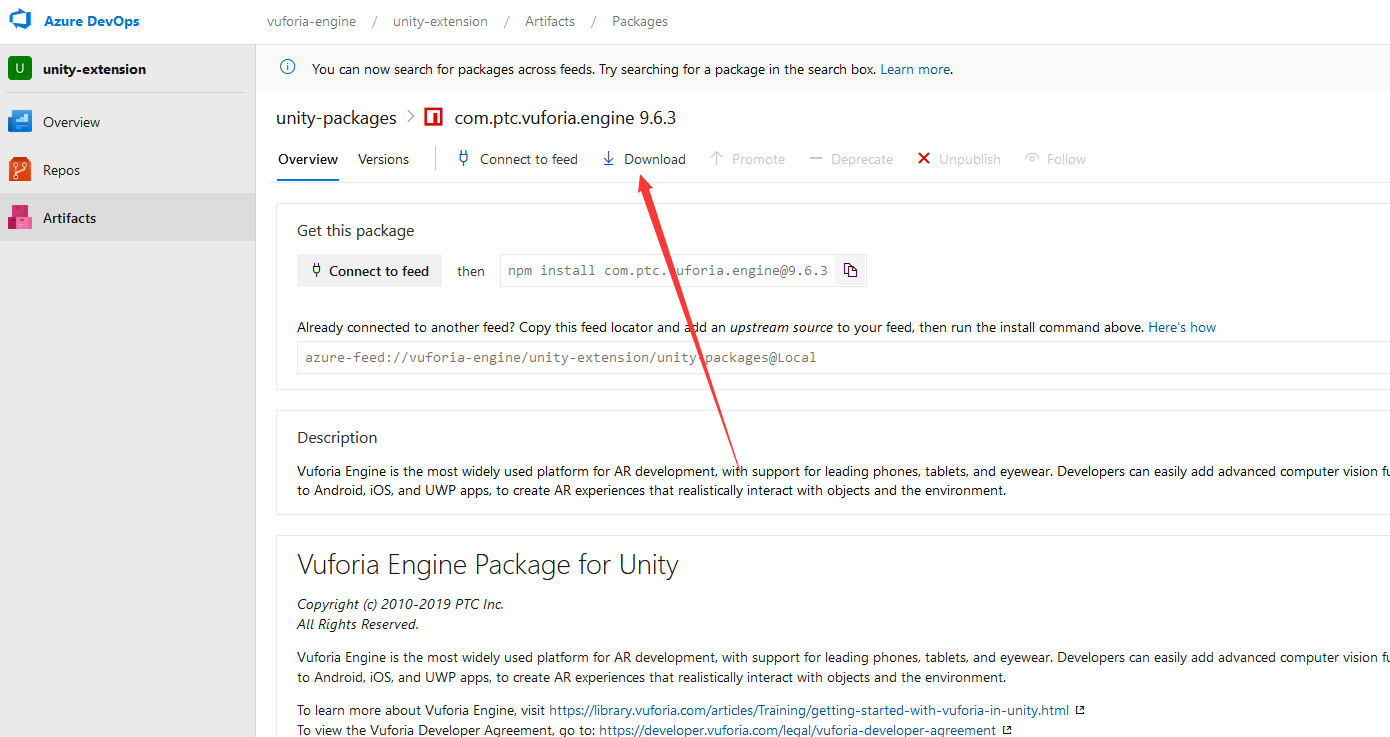Click the npm install command field
This screenshot has width=1390, height=737.
(668, 270)
